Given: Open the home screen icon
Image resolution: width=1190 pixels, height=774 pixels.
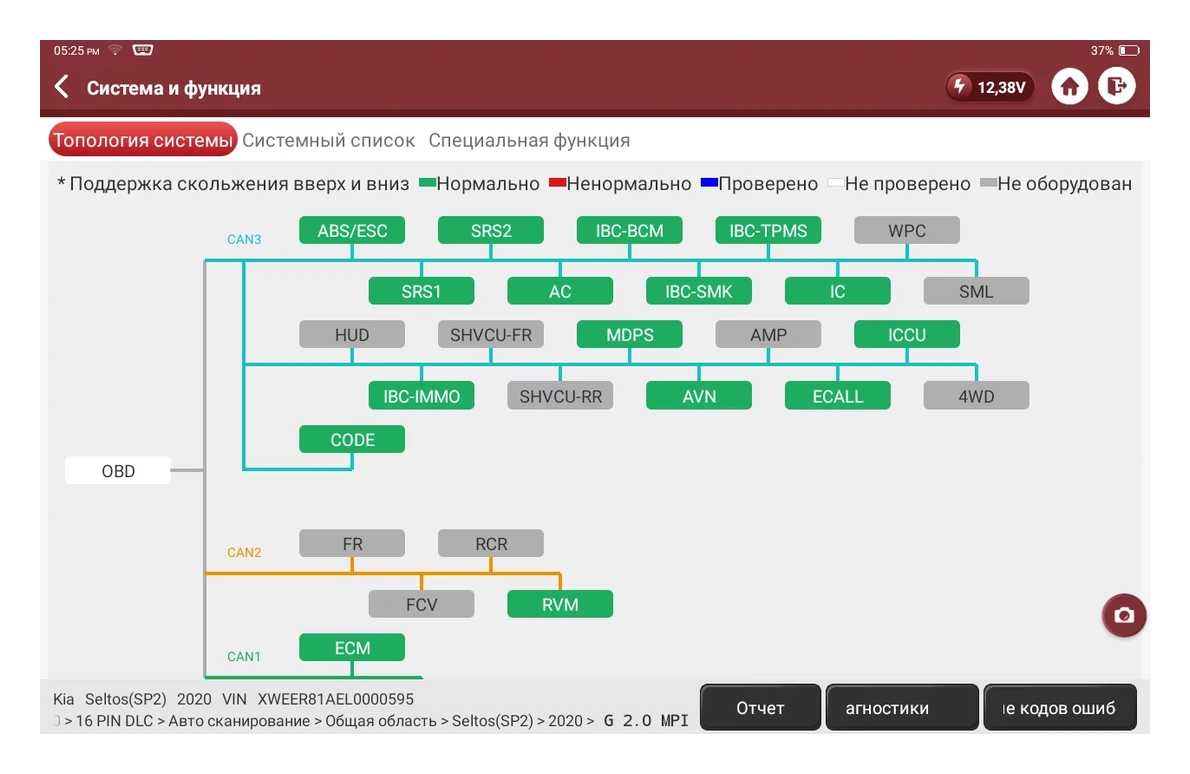Looking at the screenshot, I should tap(1069, 87).
